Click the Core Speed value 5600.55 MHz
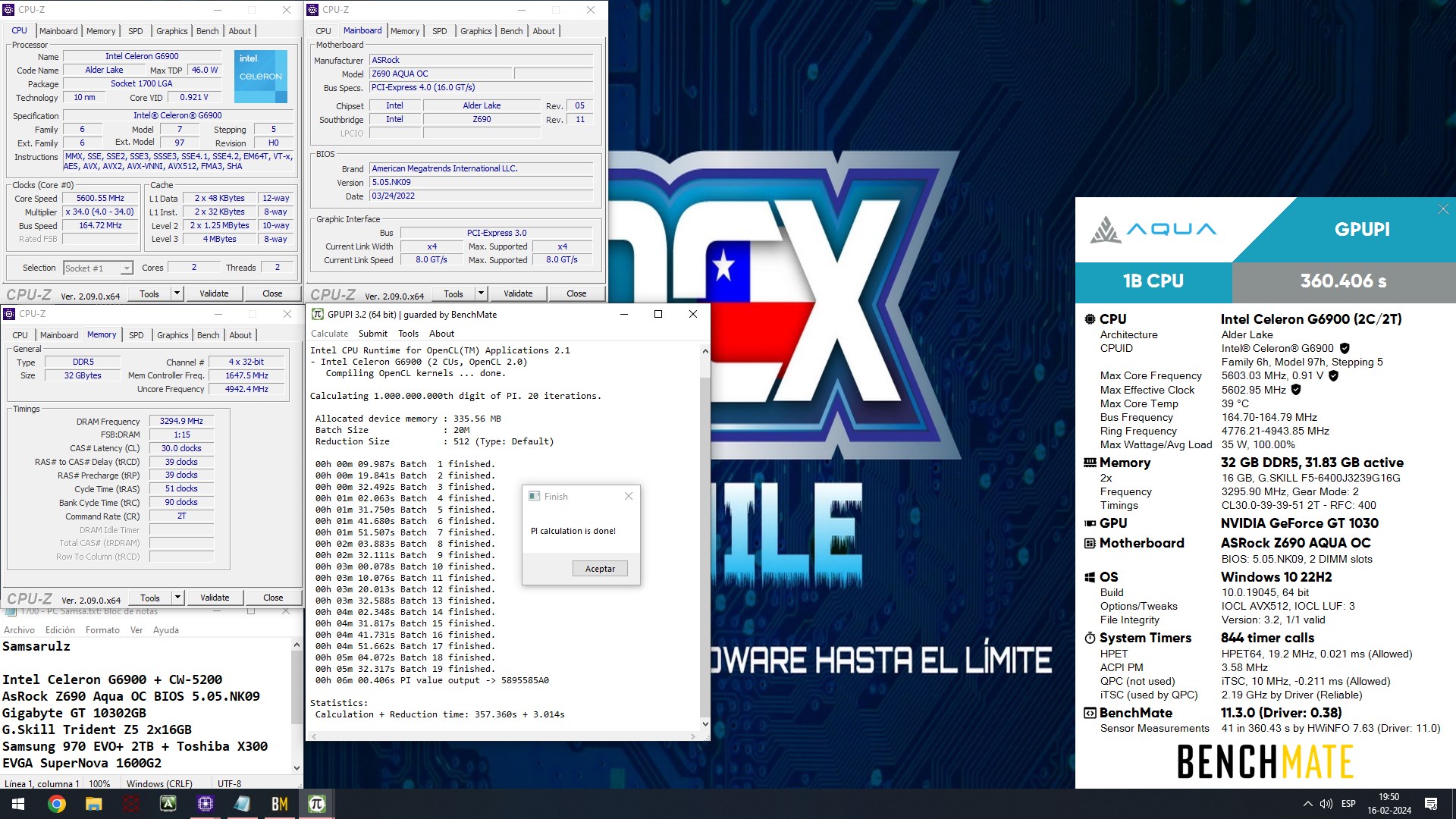1456x819 pixels. point(100,199)
